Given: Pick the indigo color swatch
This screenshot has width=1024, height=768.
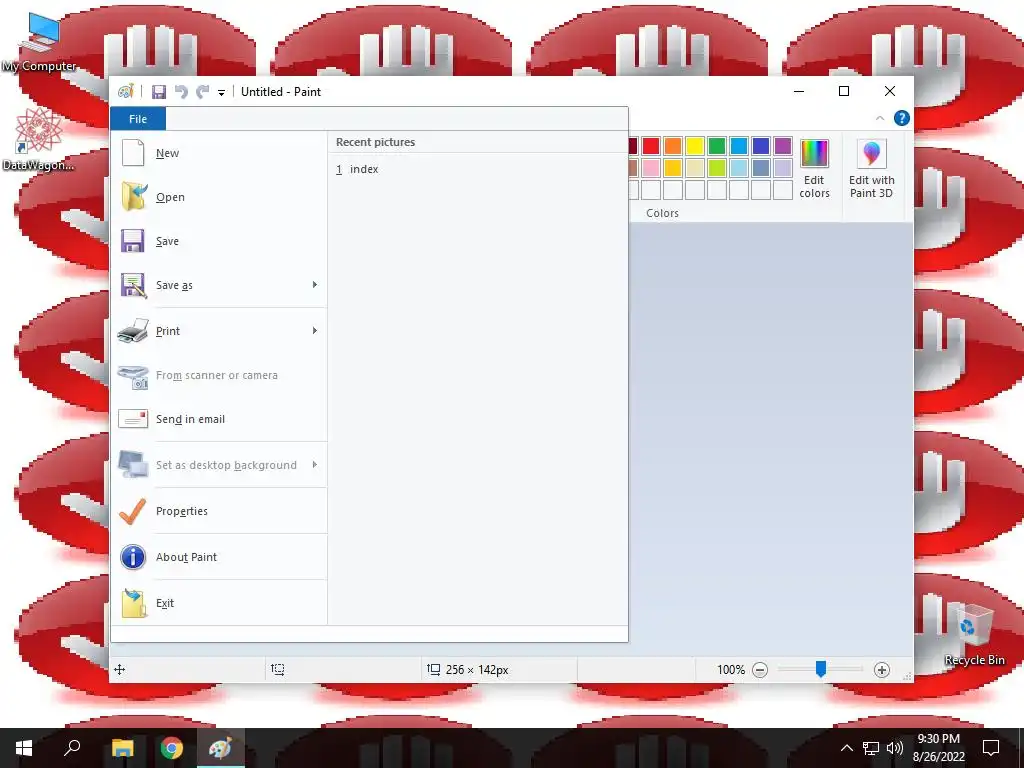Looking at the screenshot, I should coord(761,146).
